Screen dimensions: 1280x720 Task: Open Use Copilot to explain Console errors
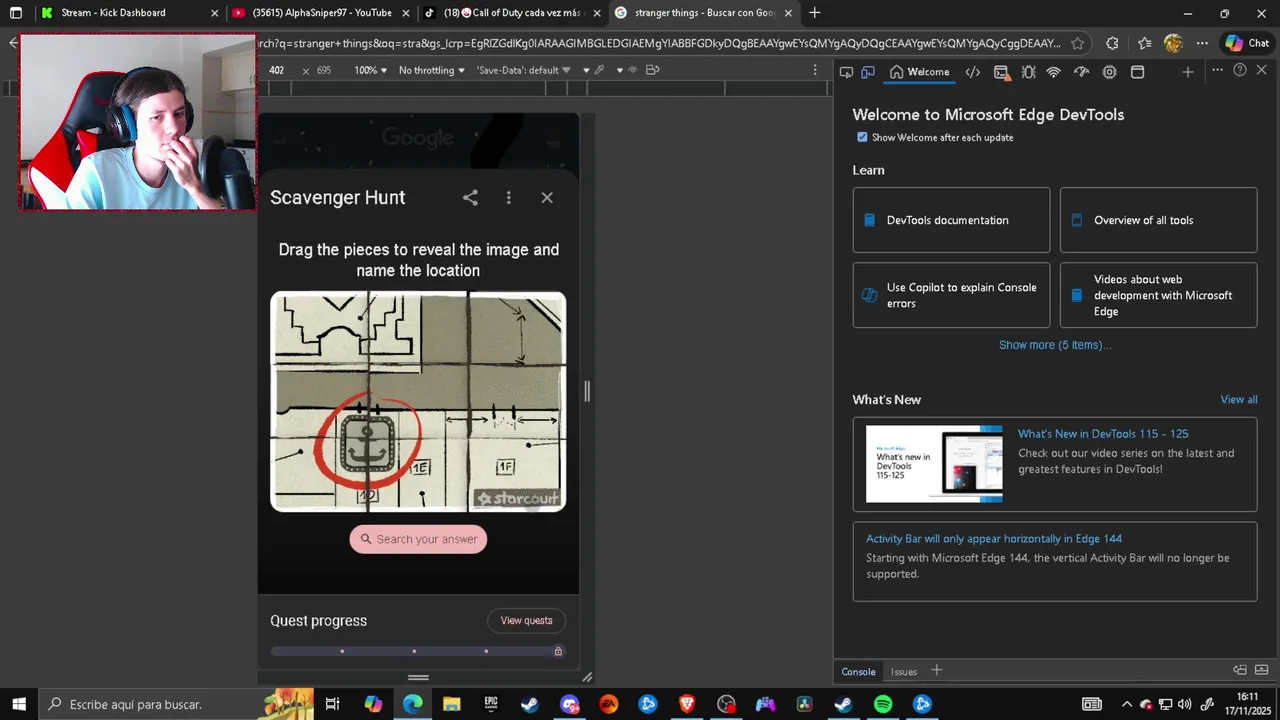coord(951,295)
